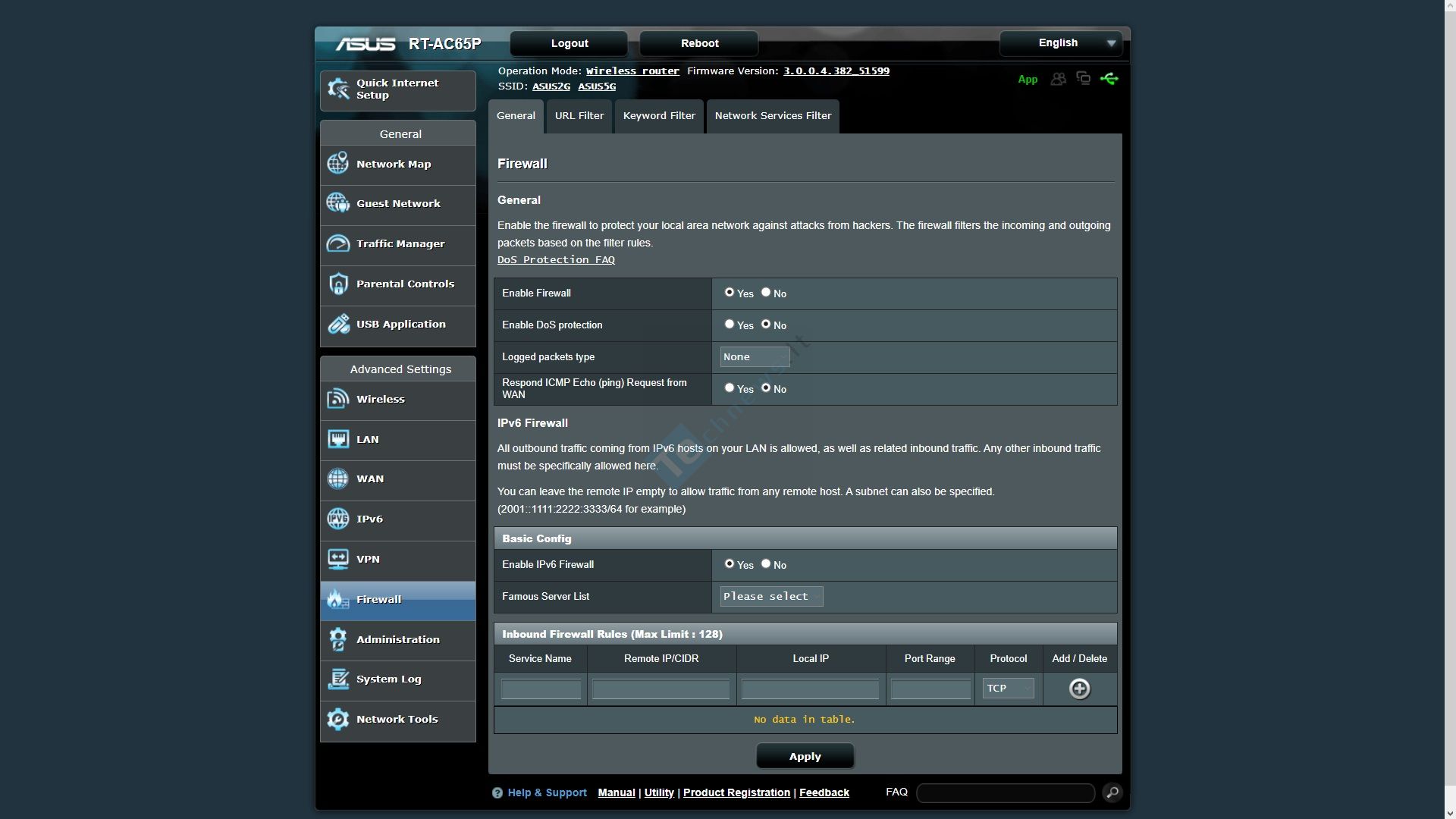Click the green USB status icon
Image resolution: width=1456 pixels, height=819 pixels.
pyautogui.click(x=1109, y=79)
